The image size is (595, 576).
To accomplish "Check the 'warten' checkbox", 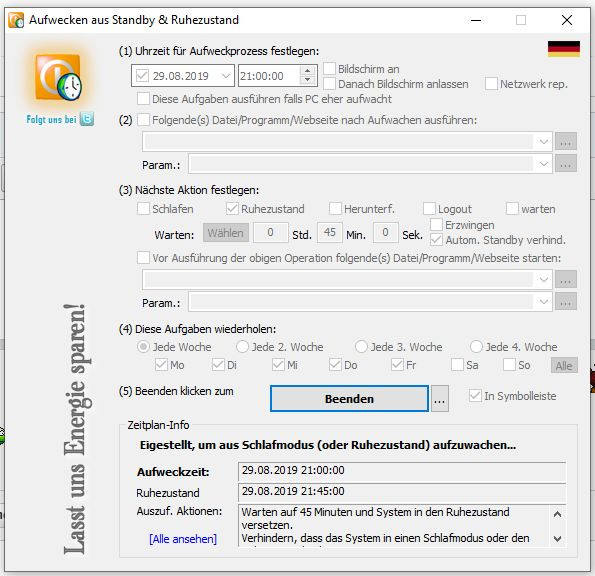I will tap(512, 208).
